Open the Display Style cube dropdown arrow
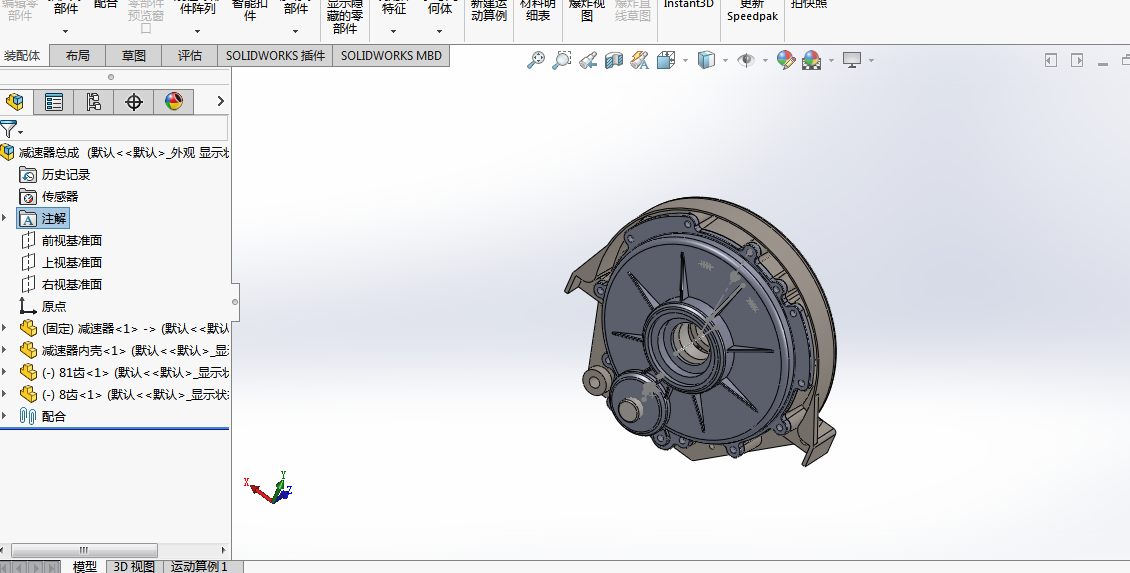 tap(725, 61)
